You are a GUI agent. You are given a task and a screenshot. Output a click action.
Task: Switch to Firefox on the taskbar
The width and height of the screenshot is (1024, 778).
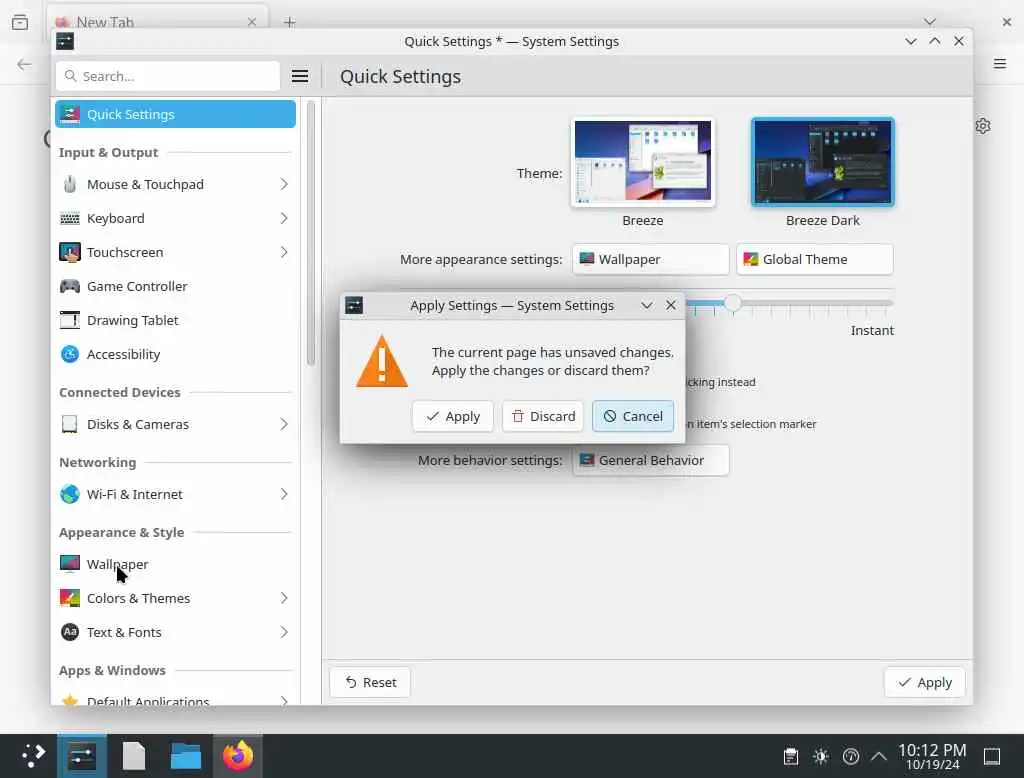[238, 756]
